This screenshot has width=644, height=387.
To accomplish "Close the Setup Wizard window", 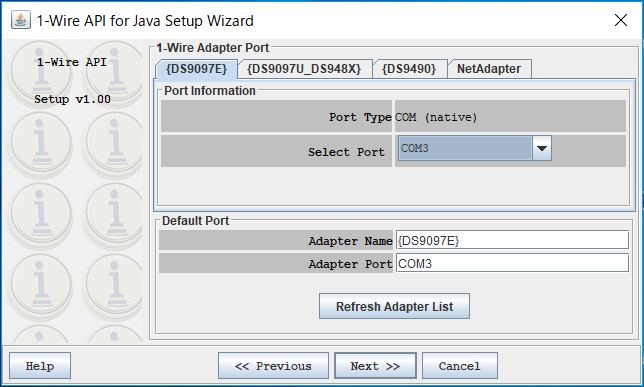I will click(x=621, y=20).
